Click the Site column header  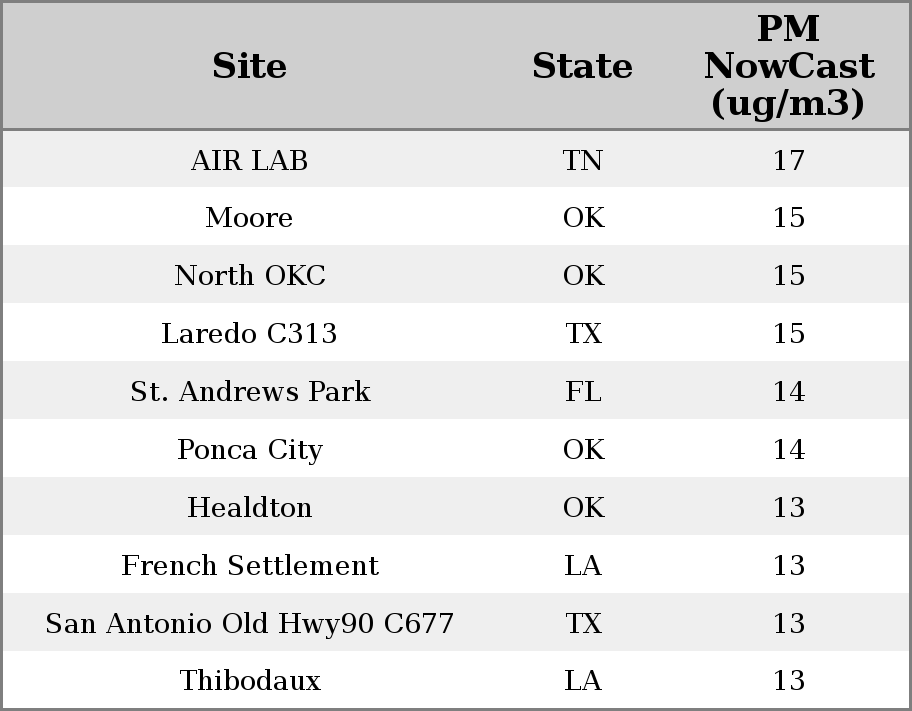click(249, 66)
